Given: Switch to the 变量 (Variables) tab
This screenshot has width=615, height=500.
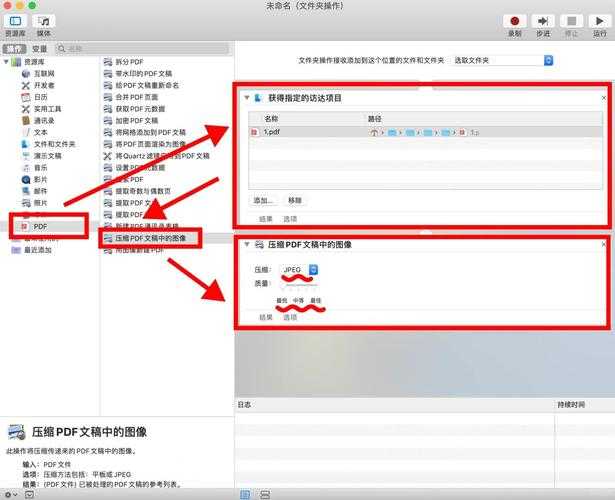Looking at the screenshot, I should tap(39, 48).
